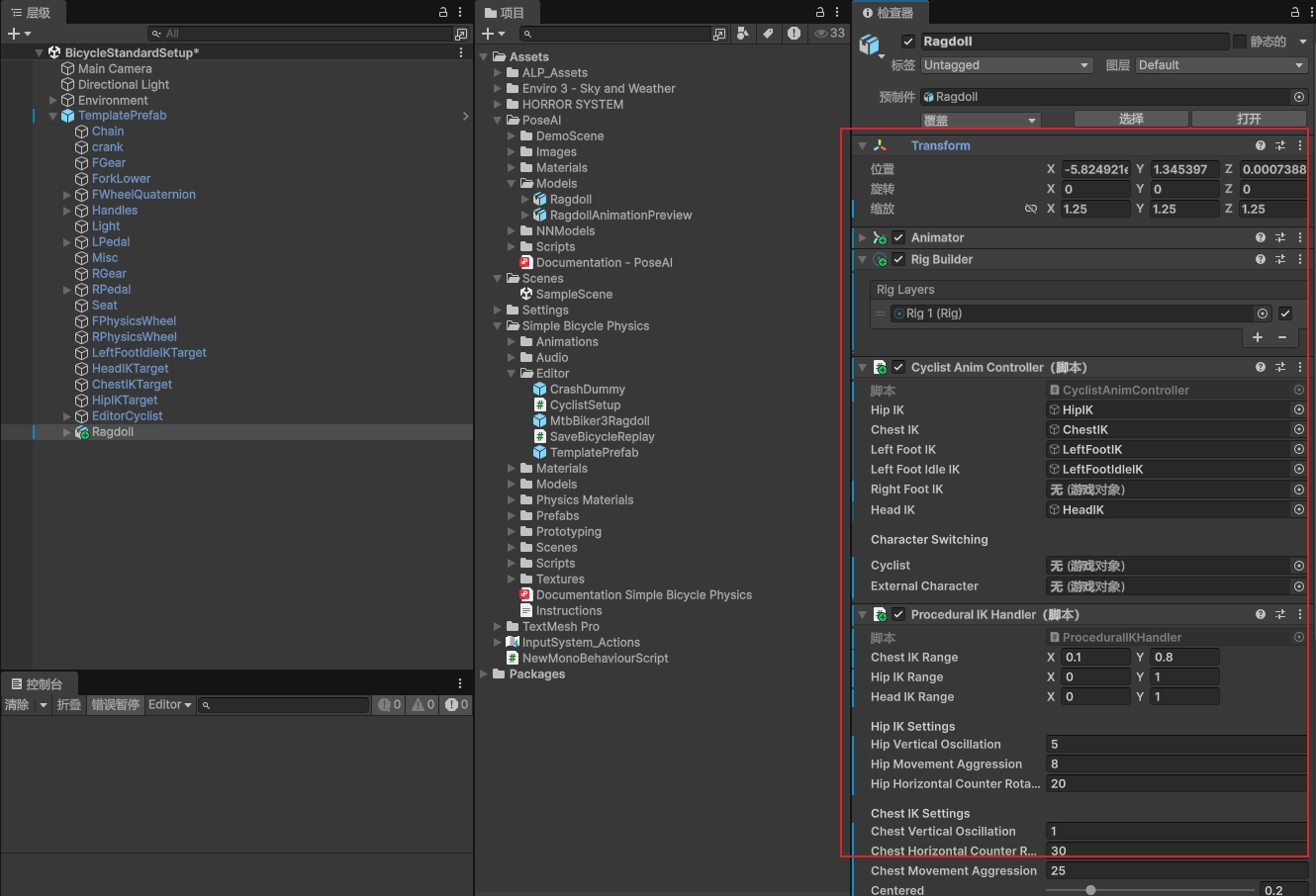Click the Open prefab button
This screenshot has height=896, width=1316.
(x=1249, y=119)
